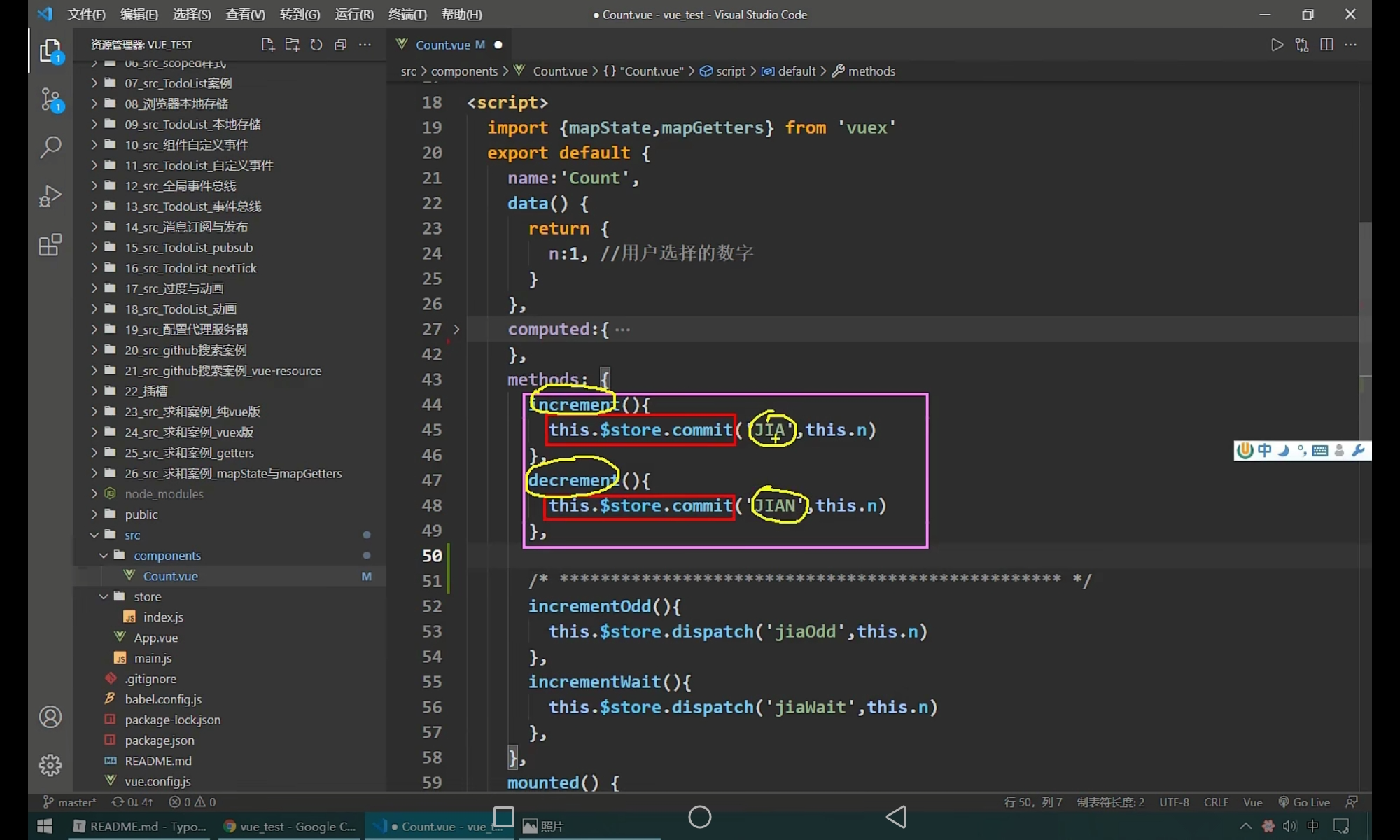Click the editor vertical scrollbar
The image size is (1400, 840).
point(1365,301)
